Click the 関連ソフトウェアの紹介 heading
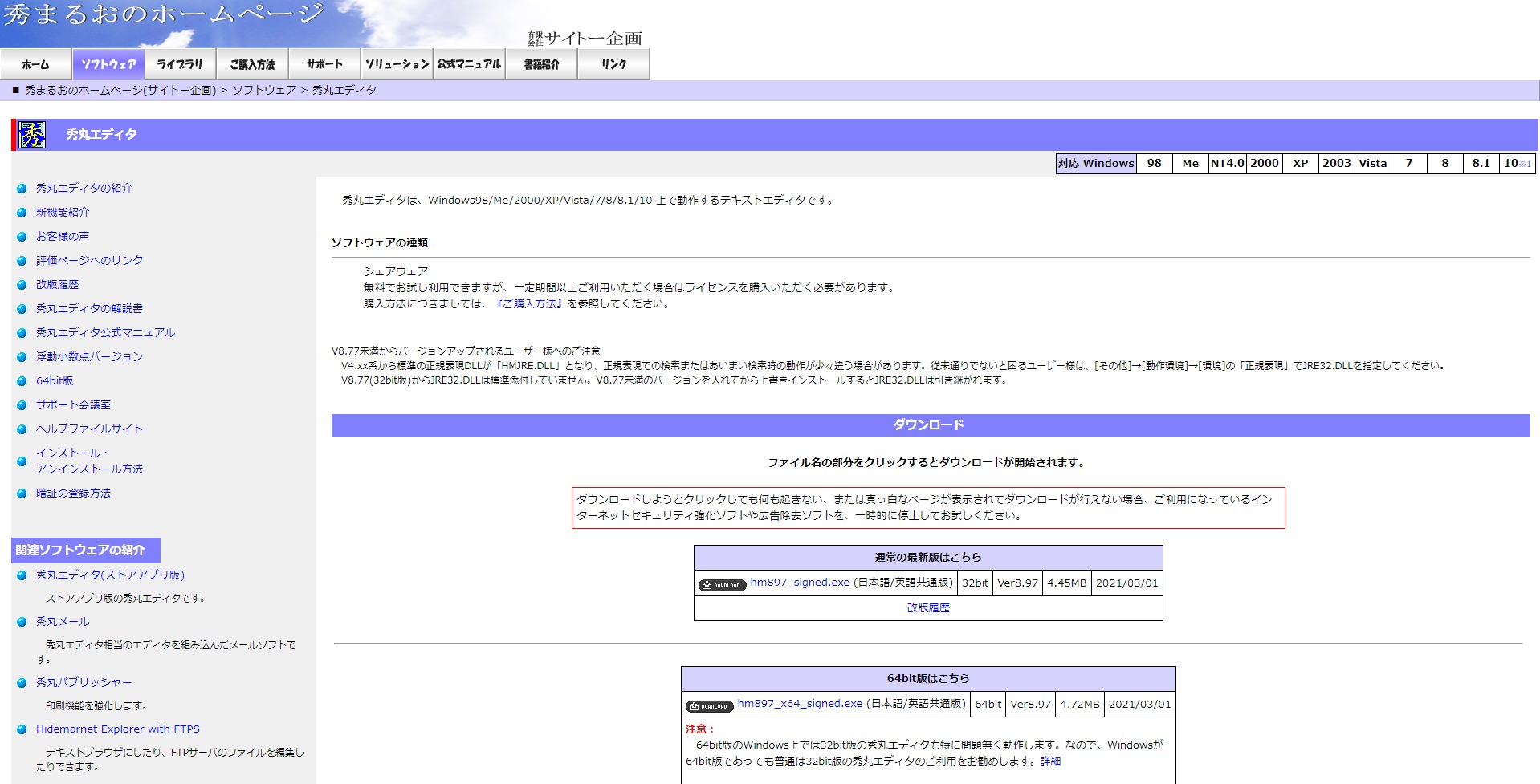 point(86,550)
